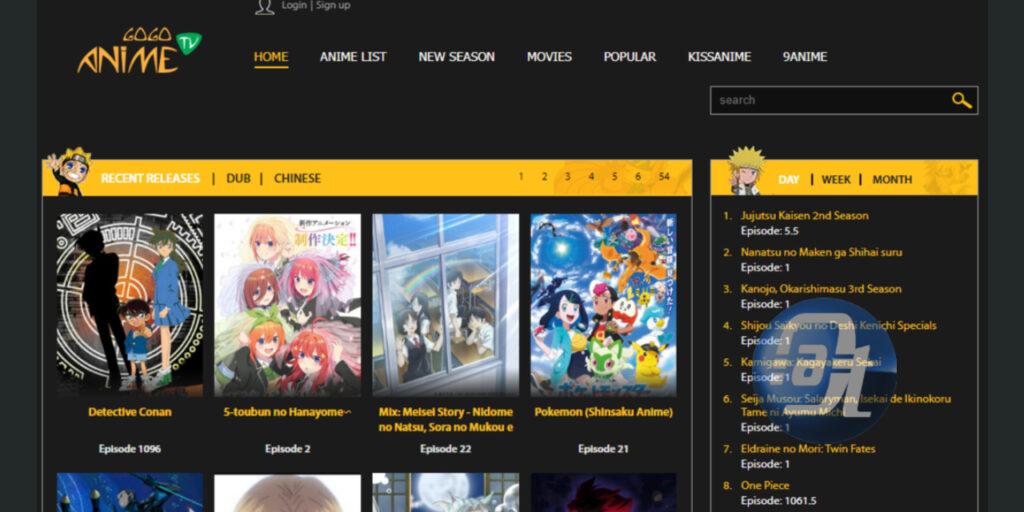This screenshot has height=512, width=1024.
Task: Go to page 1 of recent releases
Action: [x=520, y=176]
